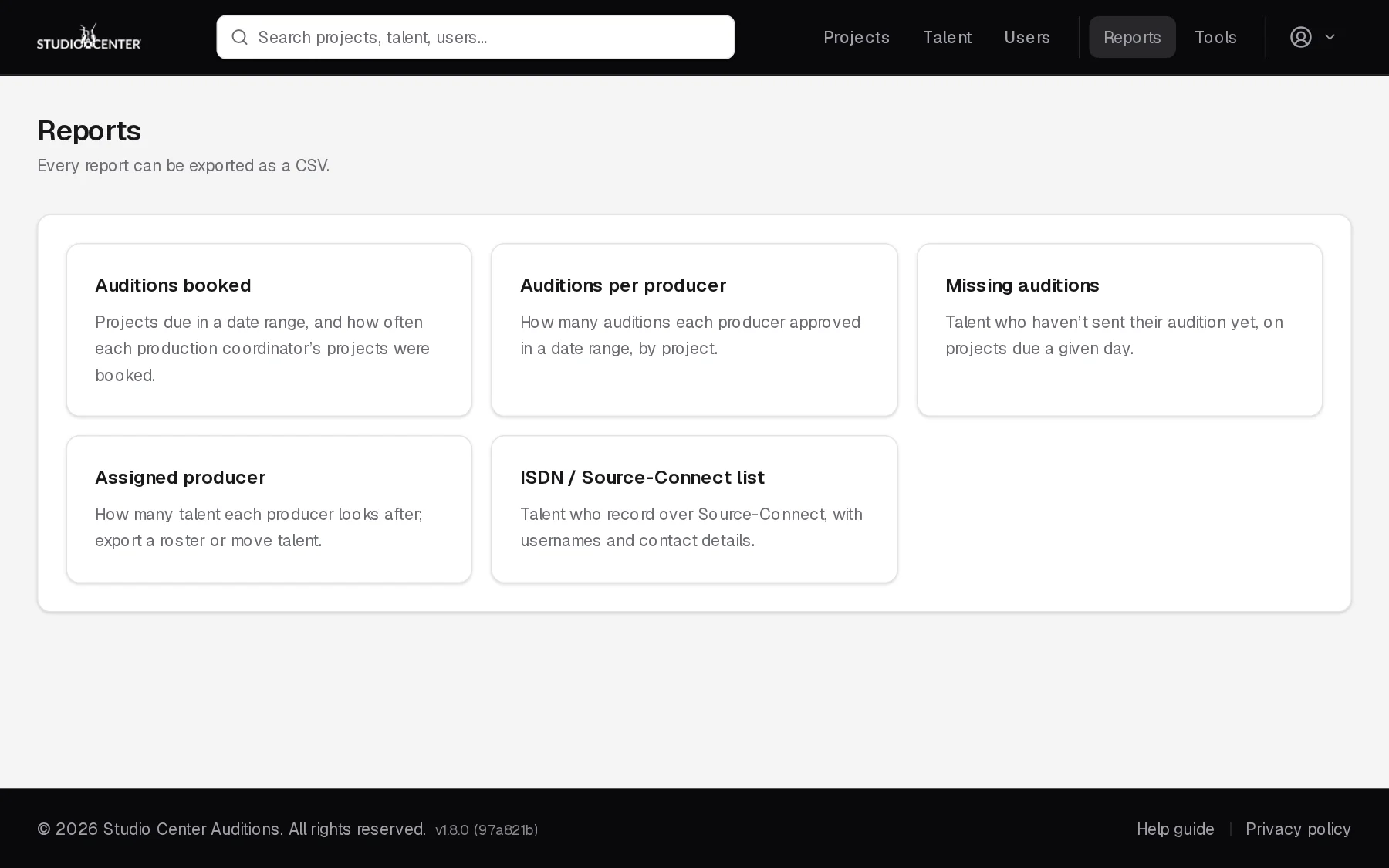Go to the Projects nav item

857,37
